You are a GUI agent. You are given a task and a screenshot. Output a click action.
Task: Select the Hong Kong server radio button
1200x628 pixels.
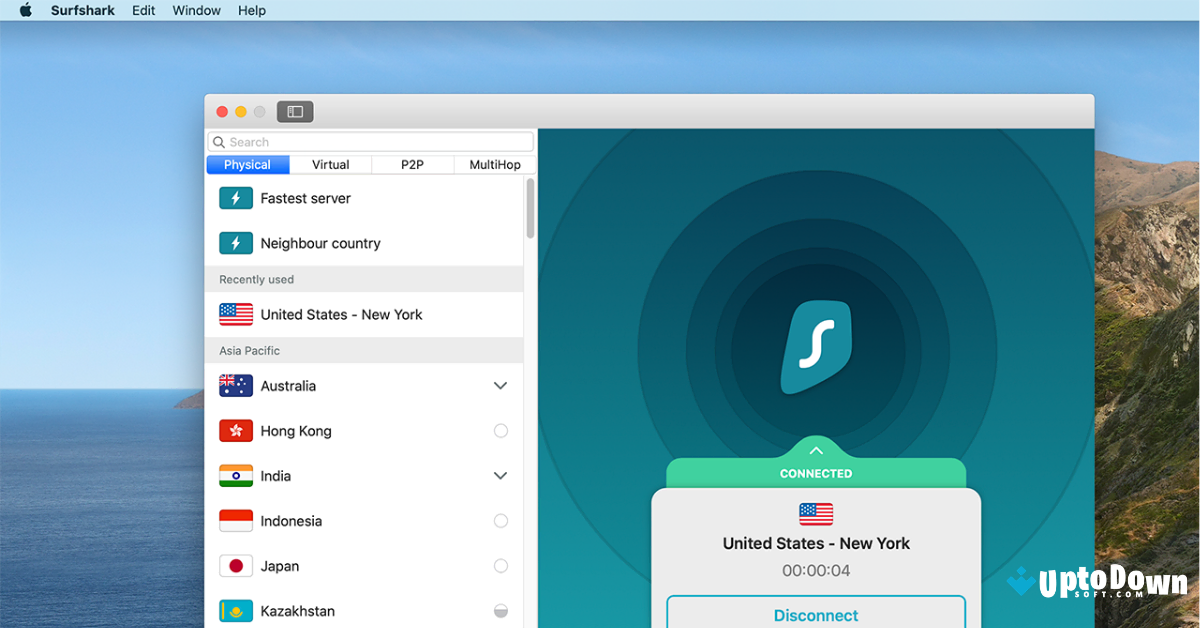pos(500,430)
